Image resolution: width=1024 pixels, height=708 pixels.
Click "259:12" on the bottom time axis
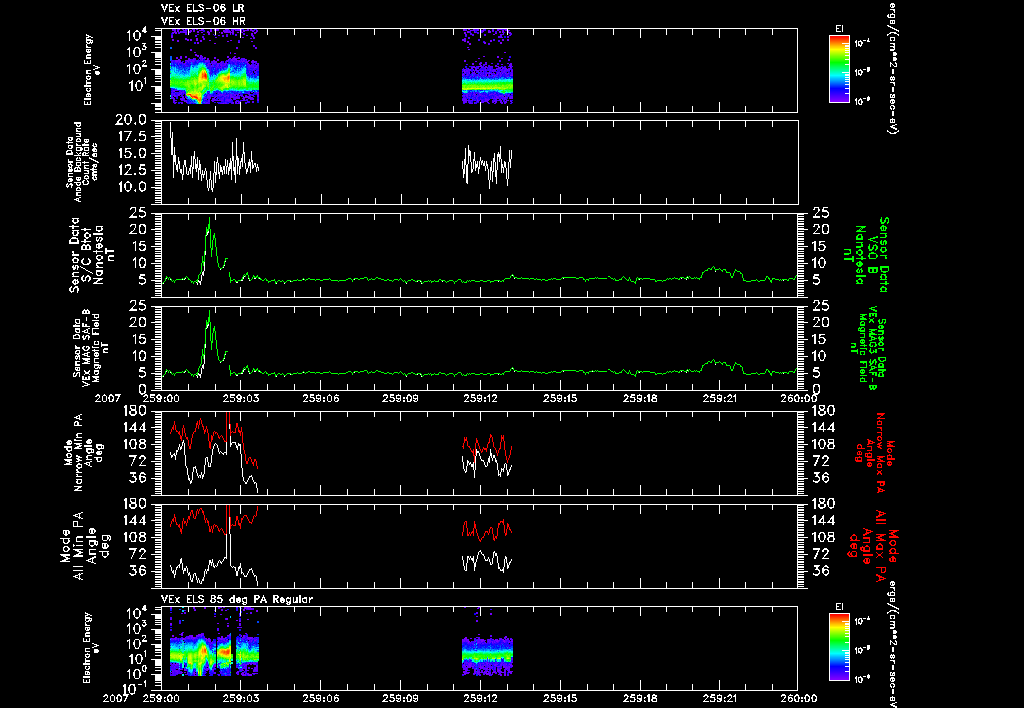pos(480,698)
